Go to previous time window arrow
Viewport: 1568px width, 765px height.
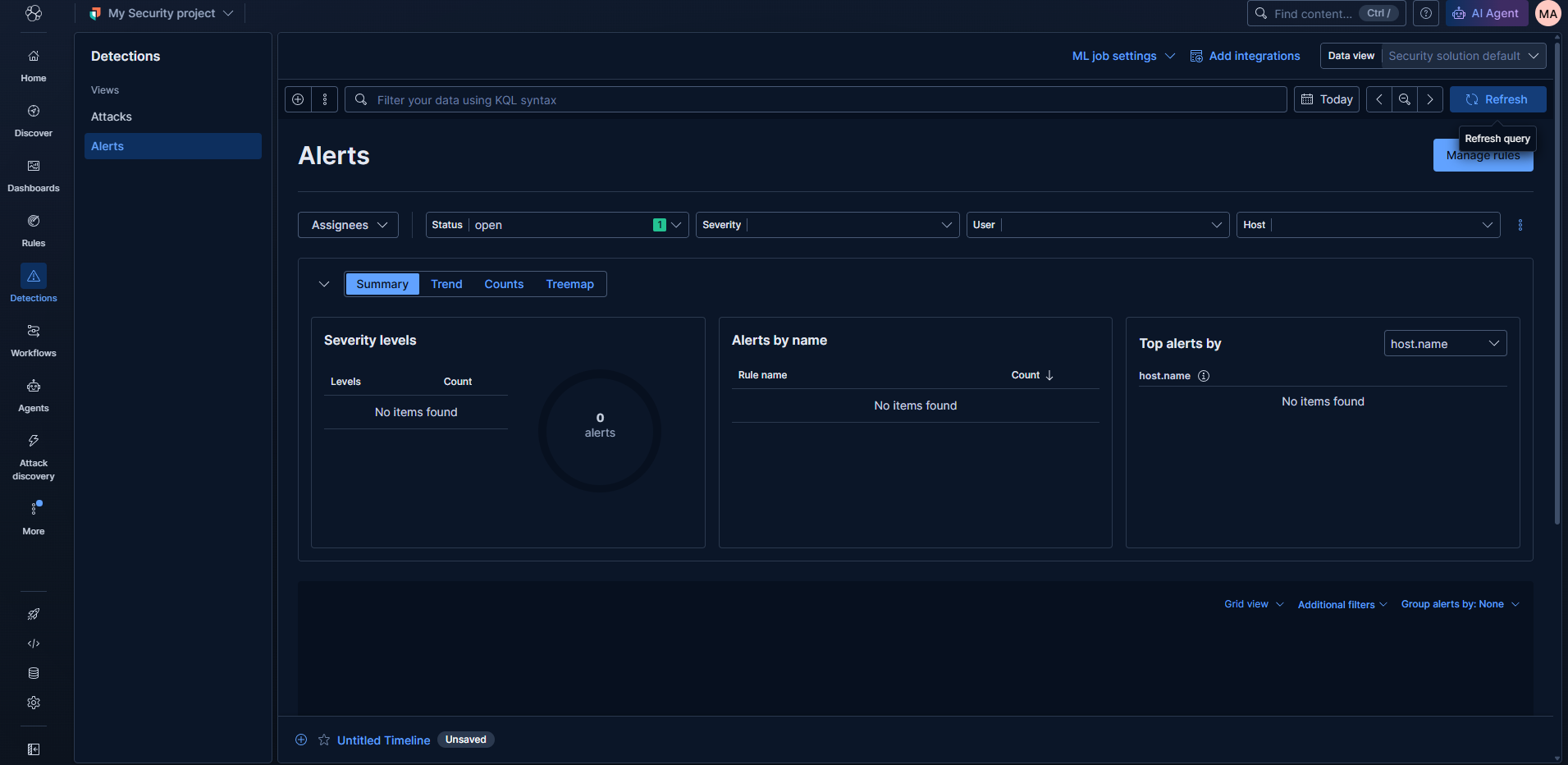1379,99
